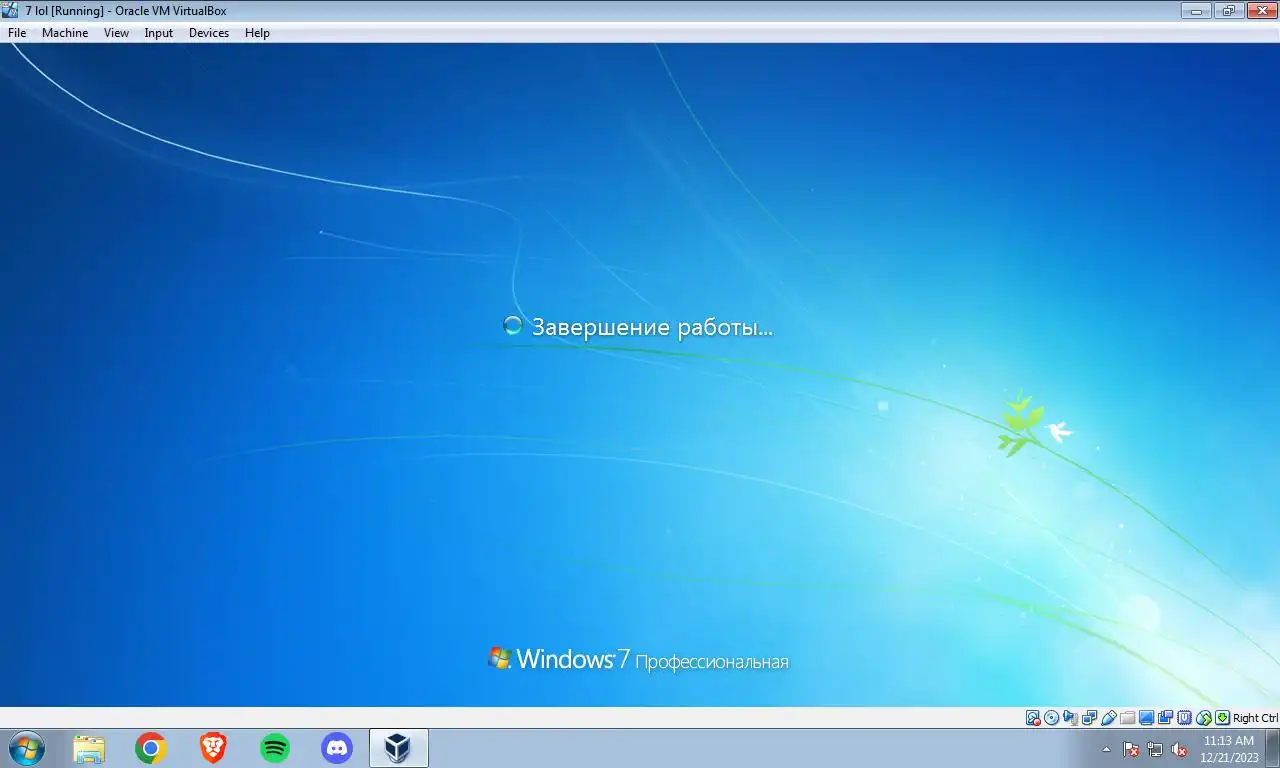Close the VirtualBox VM window
This screenshot has height=768, width=1280.
(x=1261, y=10)
